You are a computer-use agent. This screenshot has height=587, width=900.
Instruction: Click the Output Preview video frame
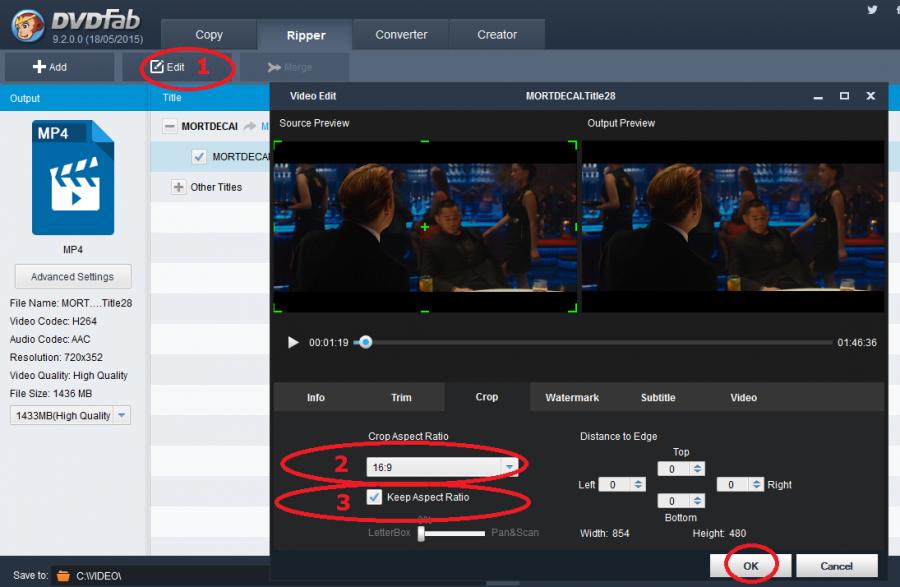tap(733, 227)
